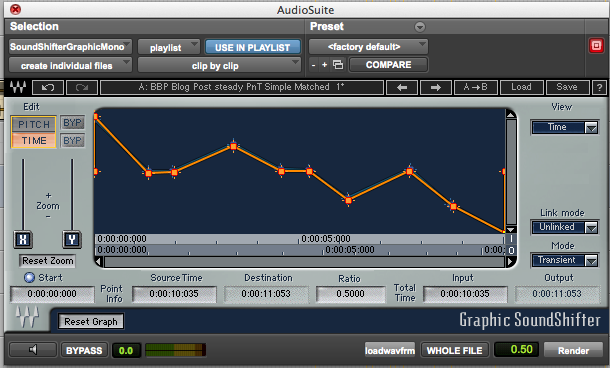The height and width of the screenshot is (368, 610).
Task: Open Link mode Unlinked dropdown
Action: (x=564, y=227)
